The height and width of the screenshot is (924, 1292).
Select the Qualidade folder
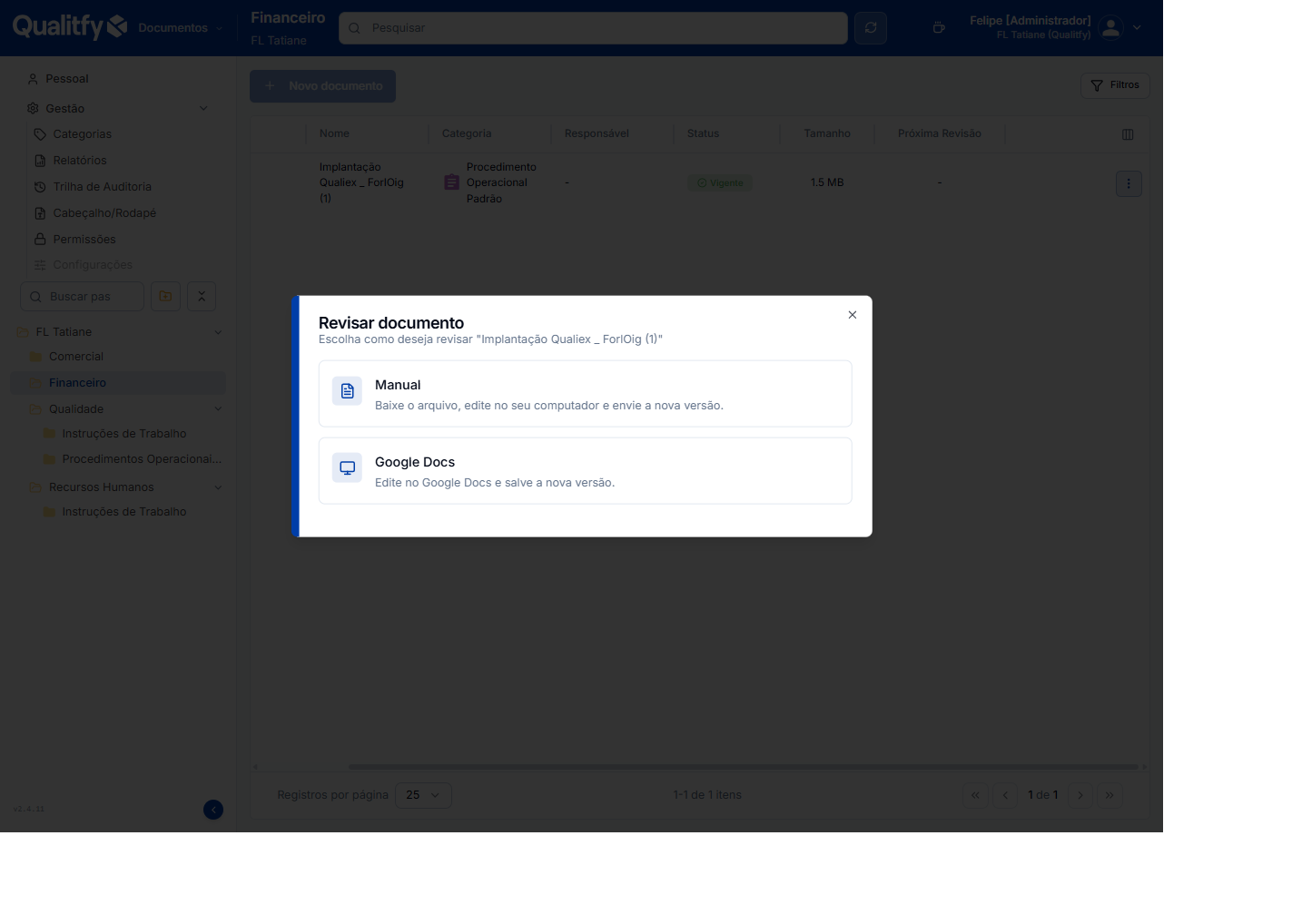coord(76,409)
